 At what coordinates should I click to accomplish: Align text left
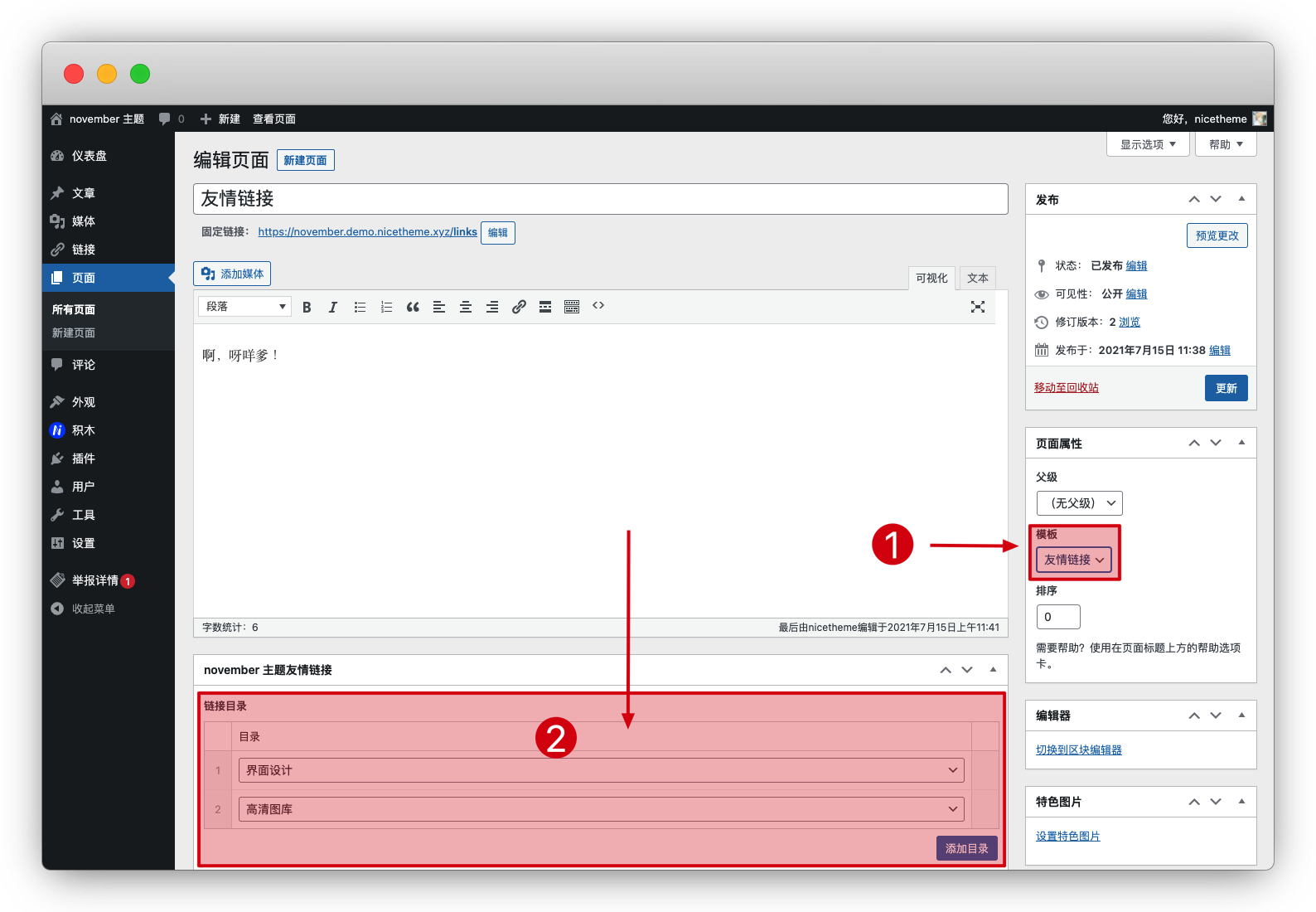[439, 307]
